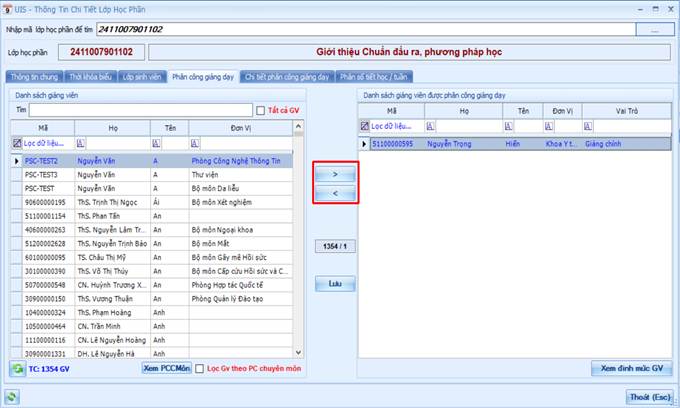Switch to the Thời khóa biểu tab
Image resolution: width=680 pixels, height=408 pixels.
[90, 77]
